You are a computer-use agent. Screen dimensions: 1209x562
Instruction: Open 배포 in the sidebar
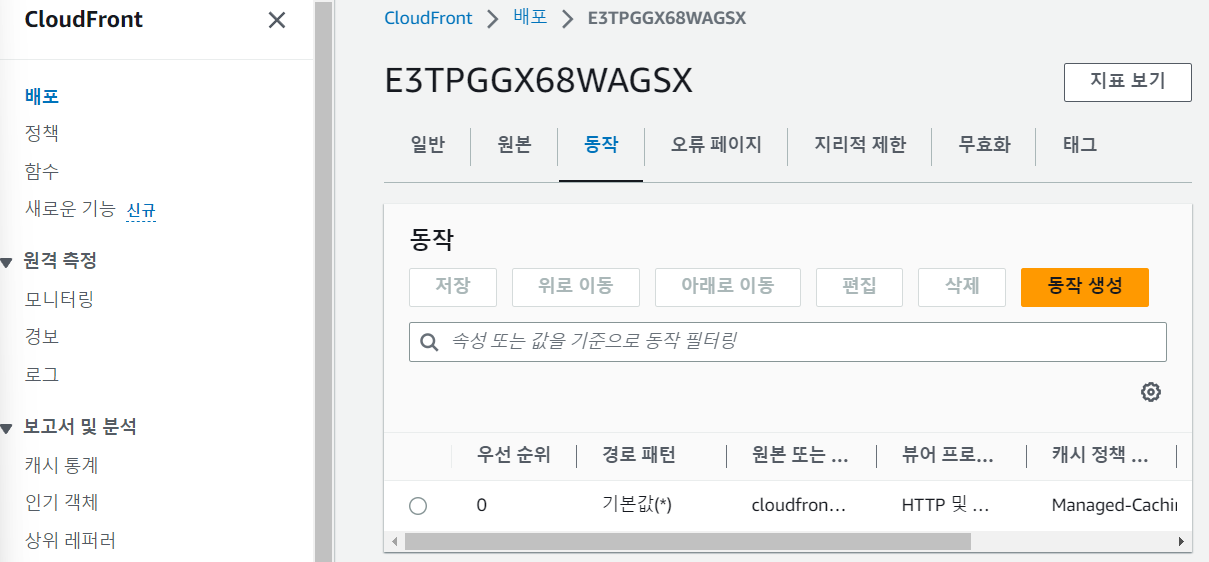(42, 97)
